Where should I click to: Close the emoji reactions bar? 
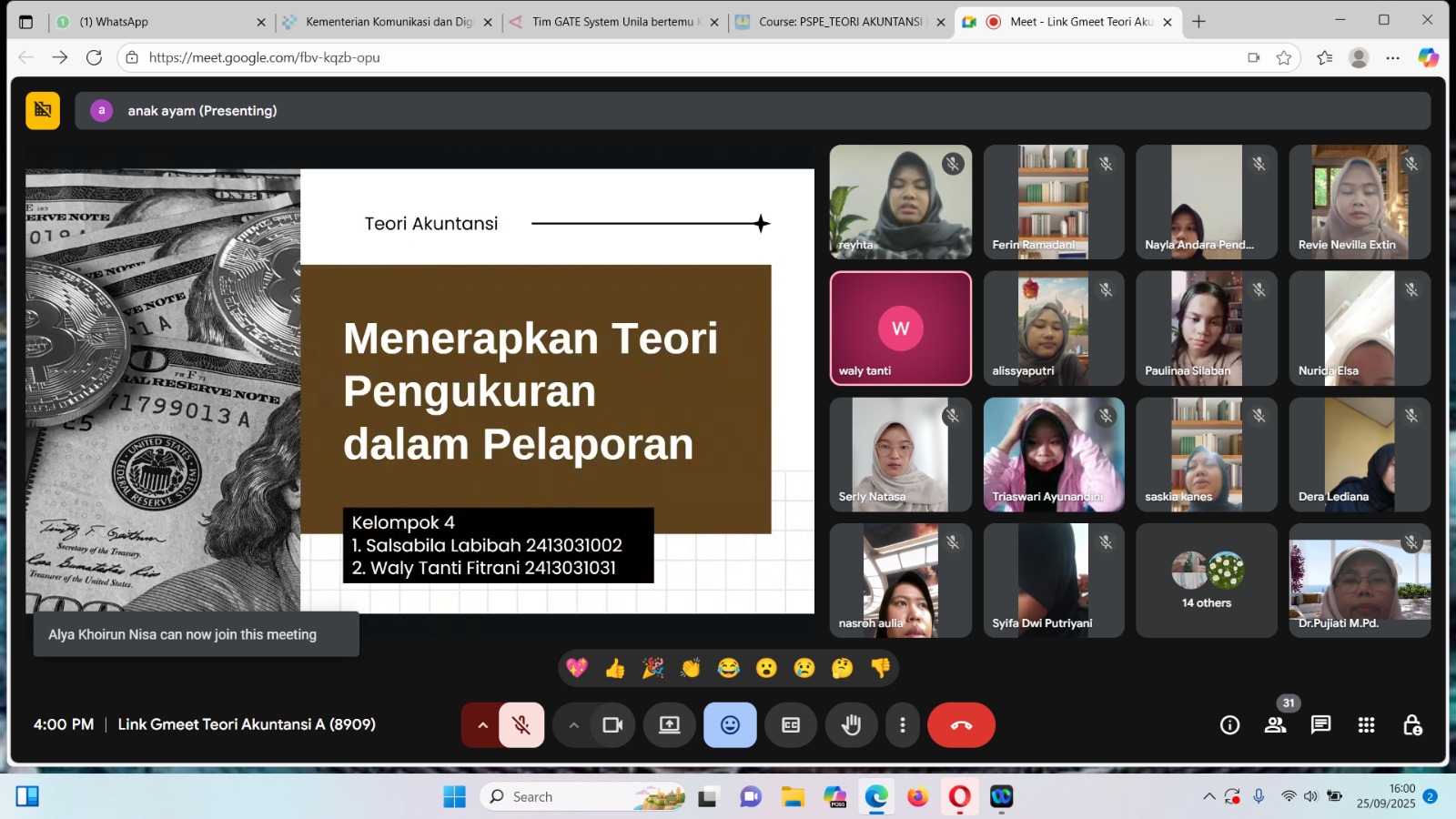(730, 725)
